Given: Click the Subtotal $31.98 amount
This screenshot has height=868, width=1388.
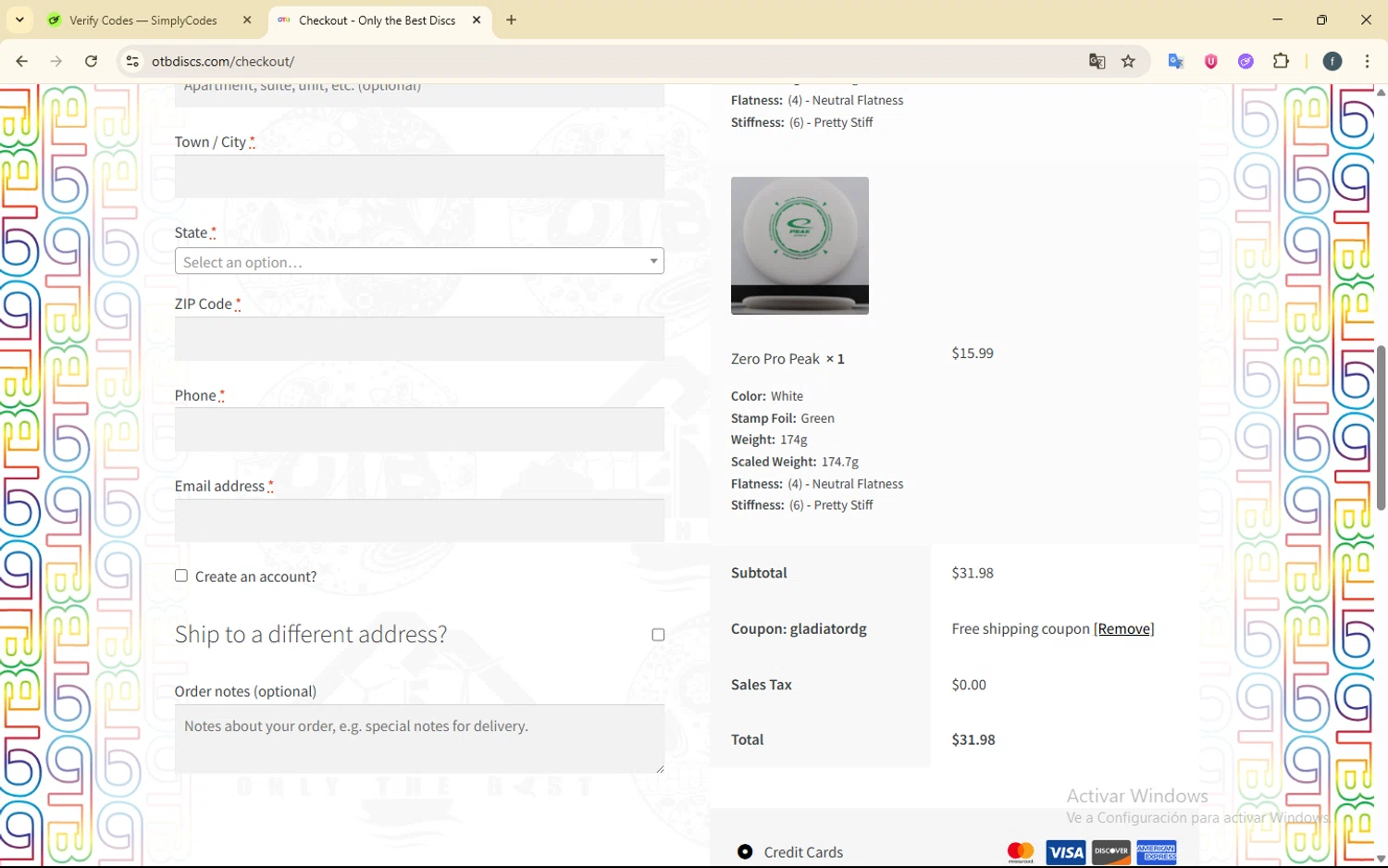Looking at the screenshot, I should point(973,574).
